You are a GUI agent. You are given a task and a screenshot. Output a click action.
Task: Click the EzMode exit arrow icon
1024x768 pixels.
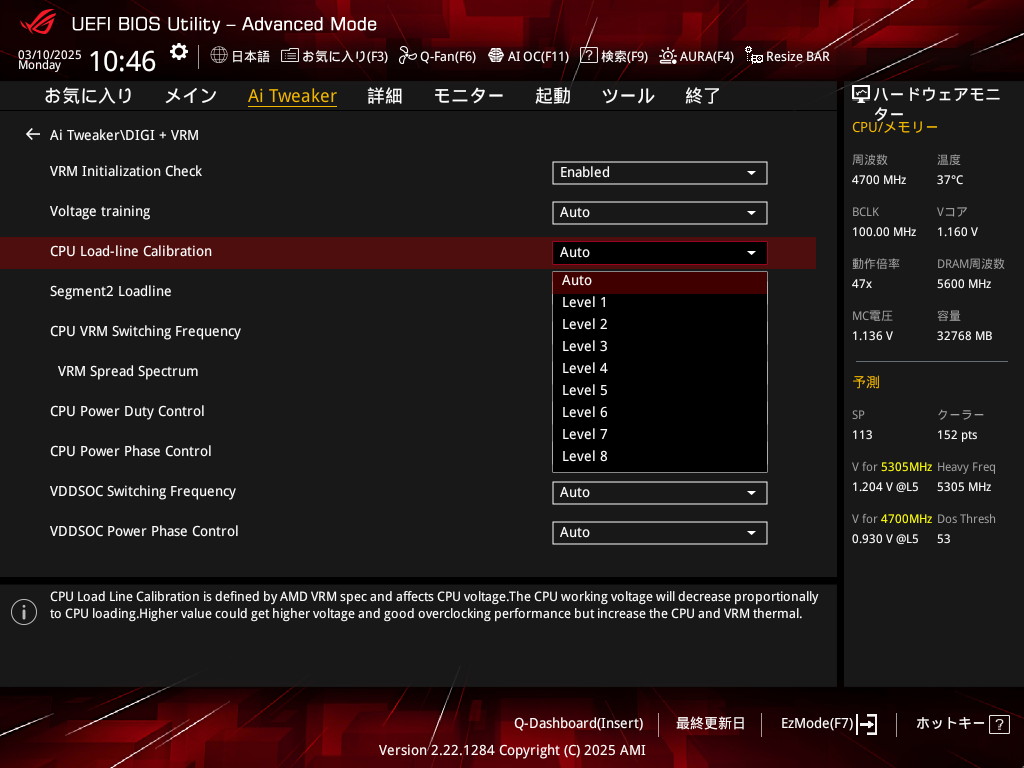pos(867,724)
